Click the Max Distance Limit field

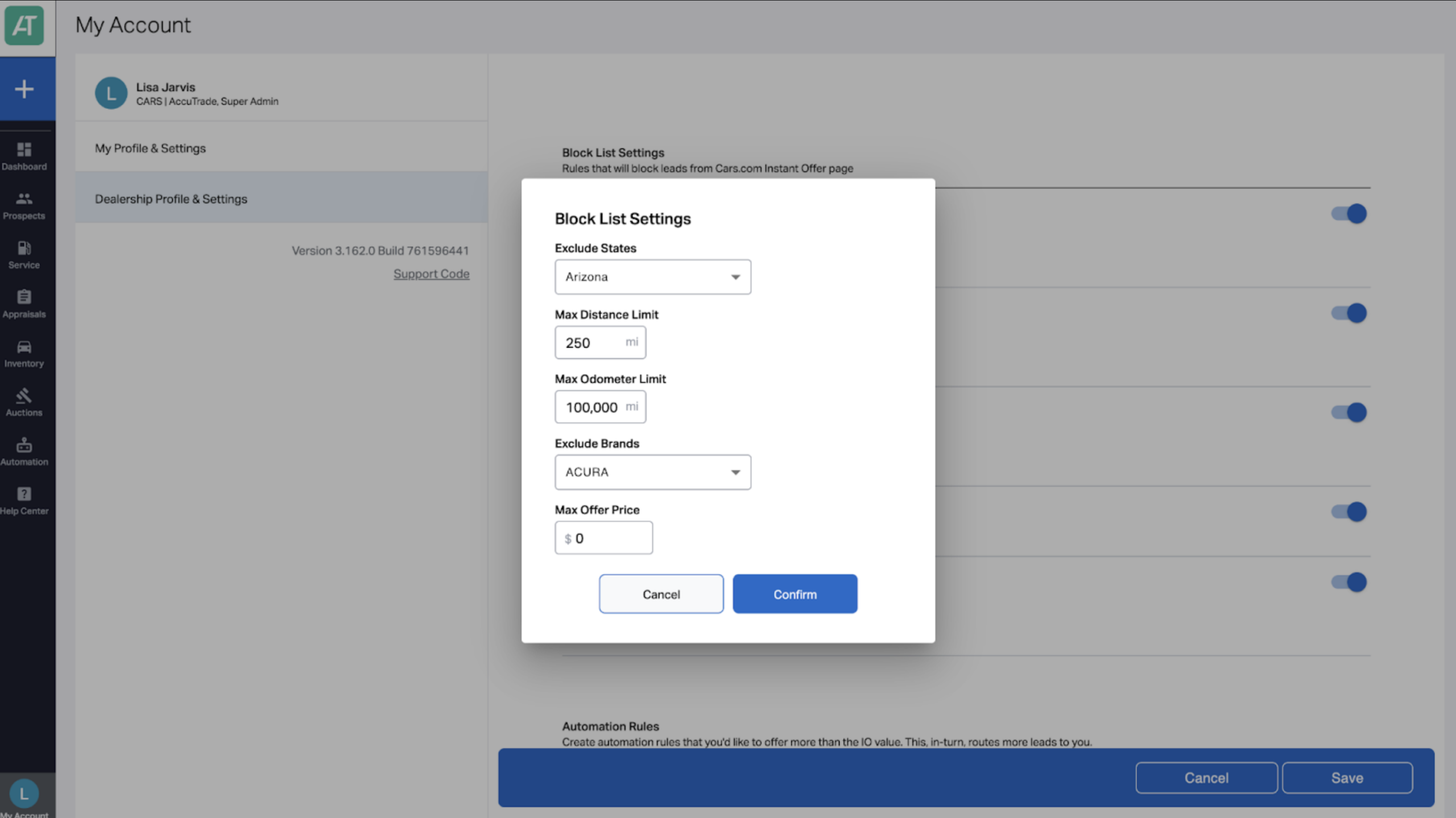tap(600, 342)
